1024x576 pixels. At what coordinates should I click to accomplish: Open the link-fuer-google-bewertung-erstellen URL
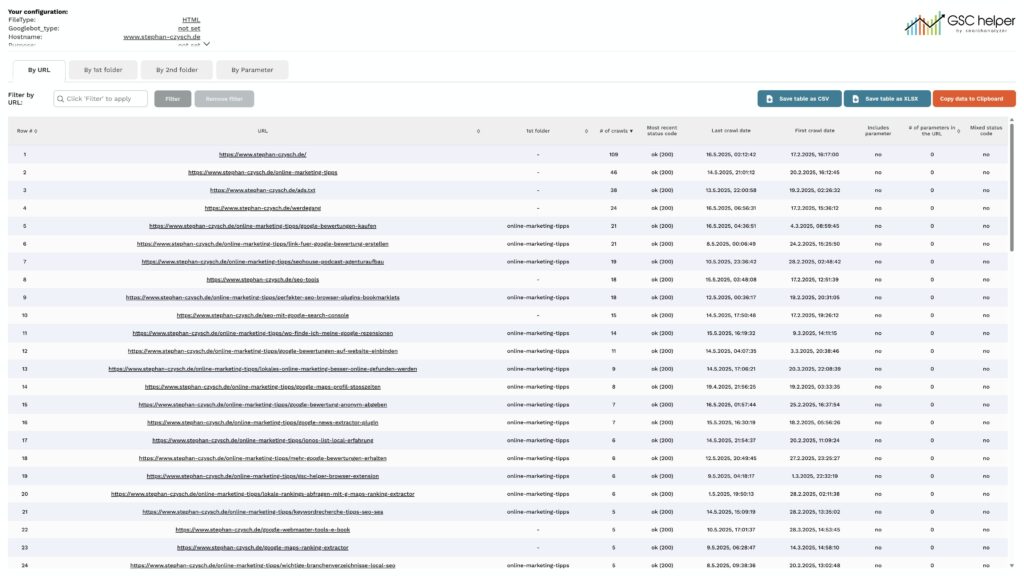(x=263, y=244)
